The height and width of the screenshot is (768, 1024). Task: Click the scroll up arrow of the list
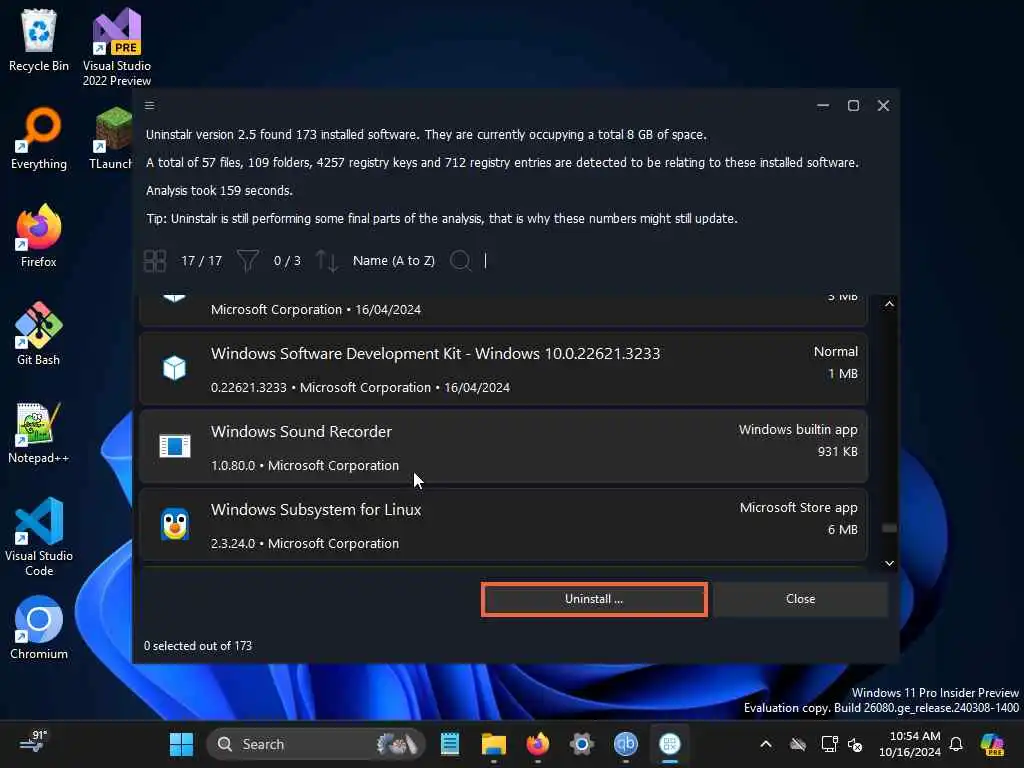click(x=889, y=304)
